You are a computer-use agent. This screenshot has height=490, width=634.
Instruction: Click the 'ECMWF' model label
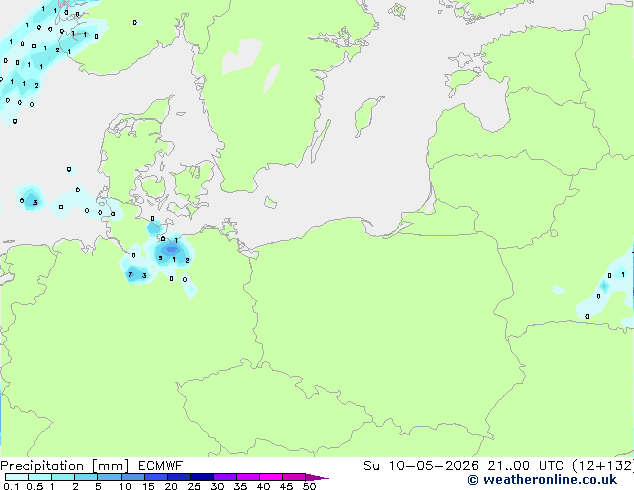coord(161,466)
